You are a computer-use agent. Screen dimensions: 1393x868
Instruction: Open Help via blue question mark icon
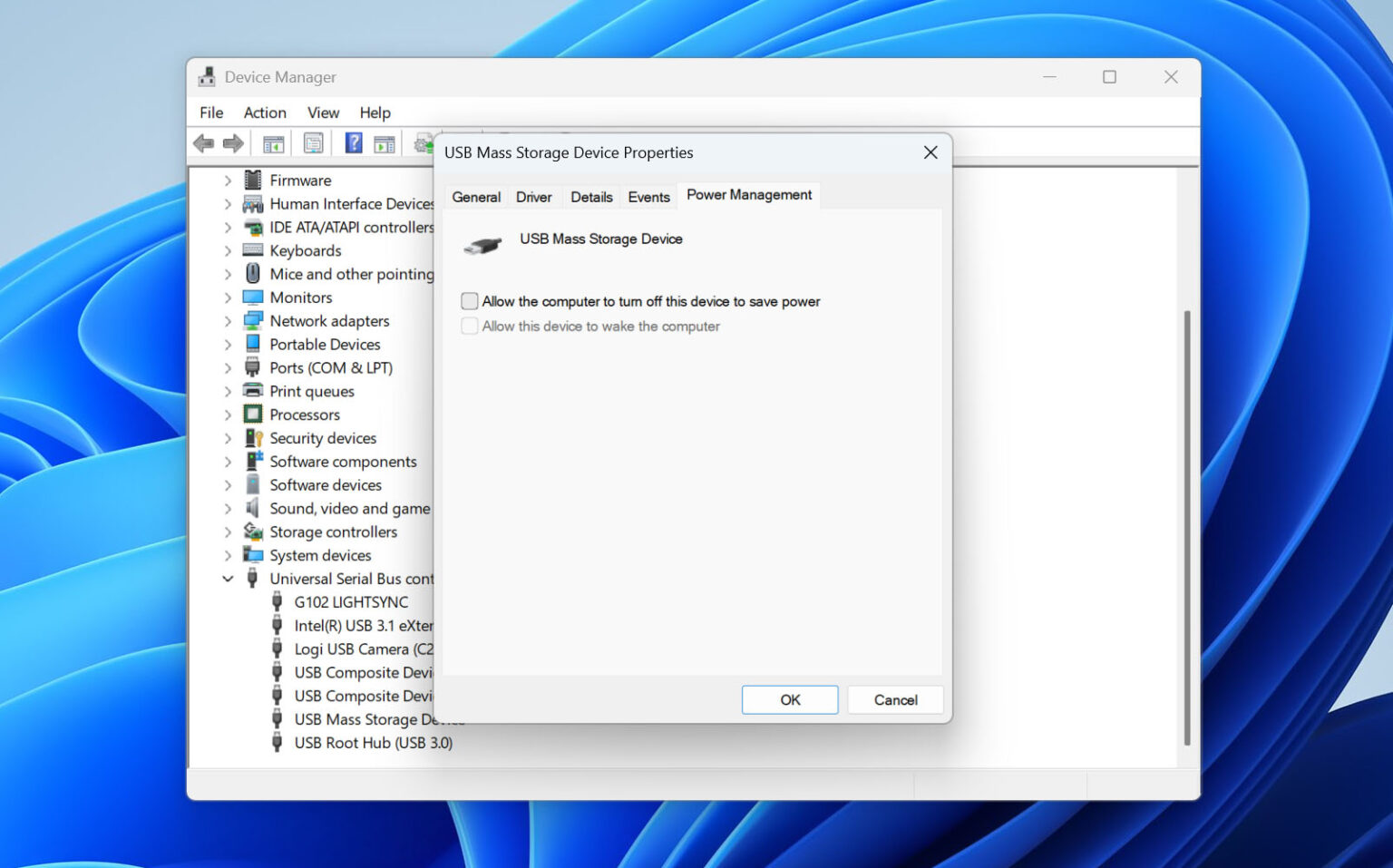pyautogui.click(x=354, y=143)
